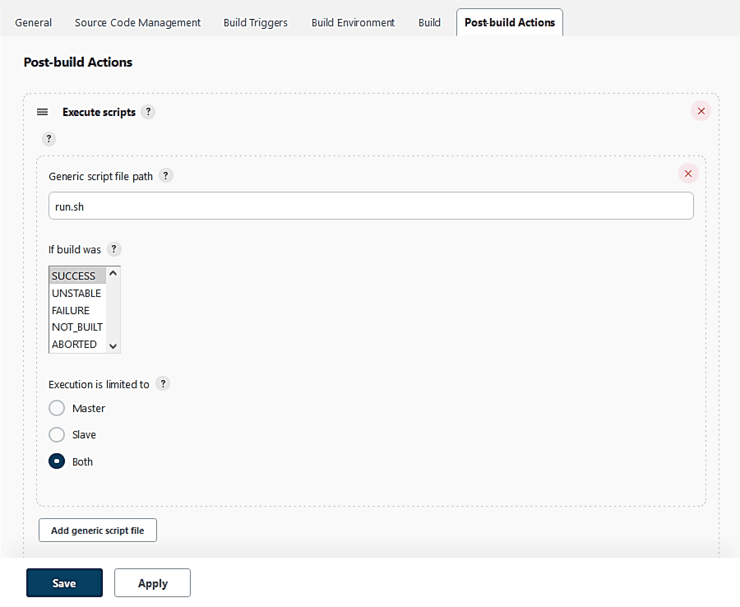Open the Source Code Management tab
Screen dimensions: 740x607
coord(137,22)
